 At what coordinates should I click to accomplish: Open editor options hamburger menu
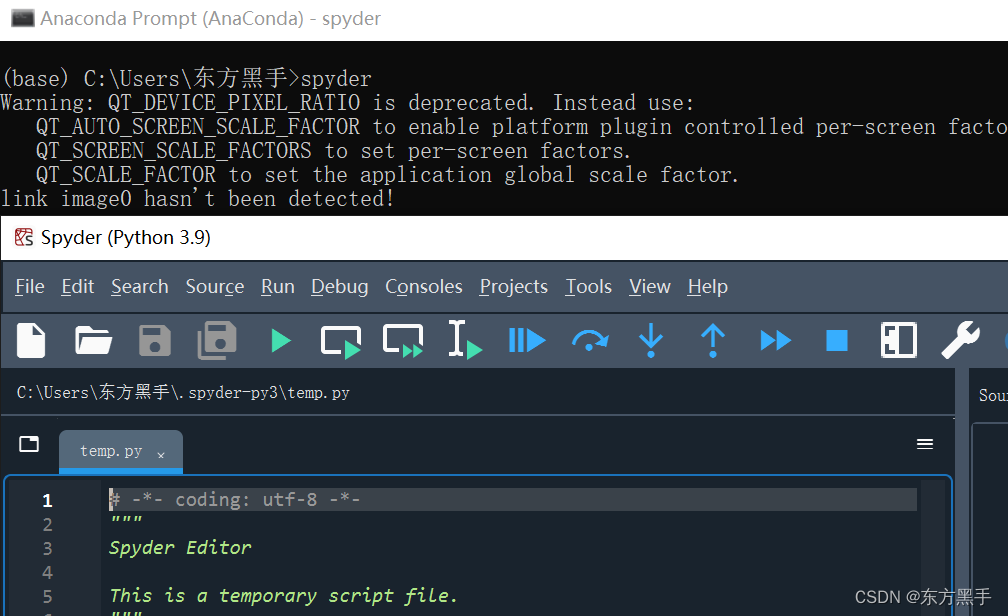pos(924,444)
